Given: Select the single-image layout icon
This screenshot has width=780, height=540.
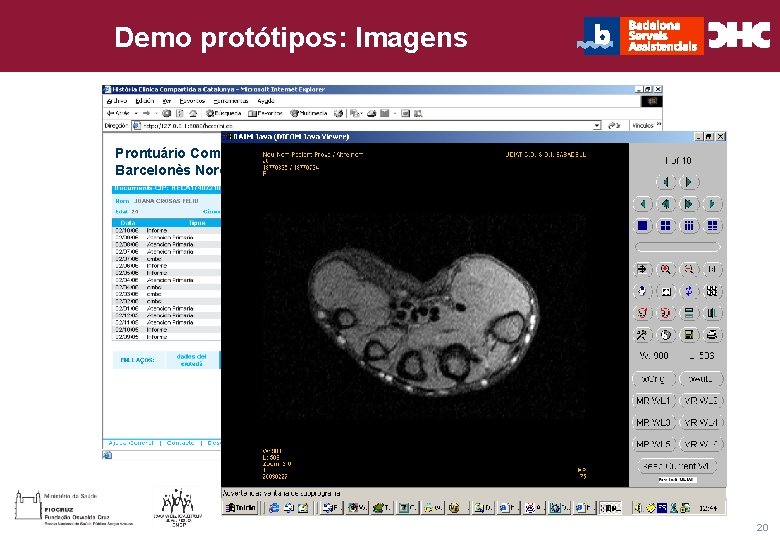Looking at the screenshot, I should click(x=642, y=226).
